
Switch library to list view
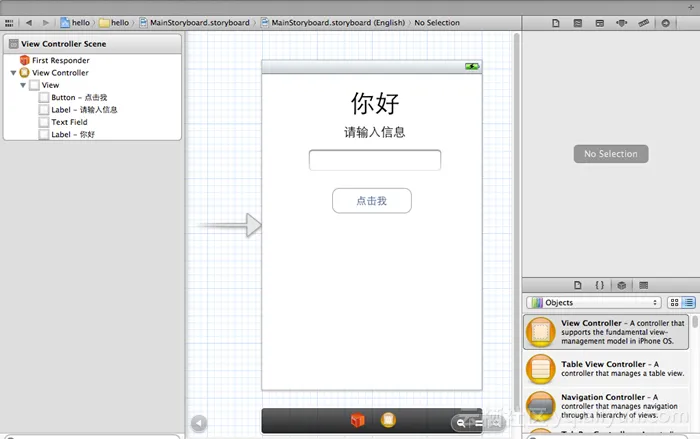coord(689,302)
